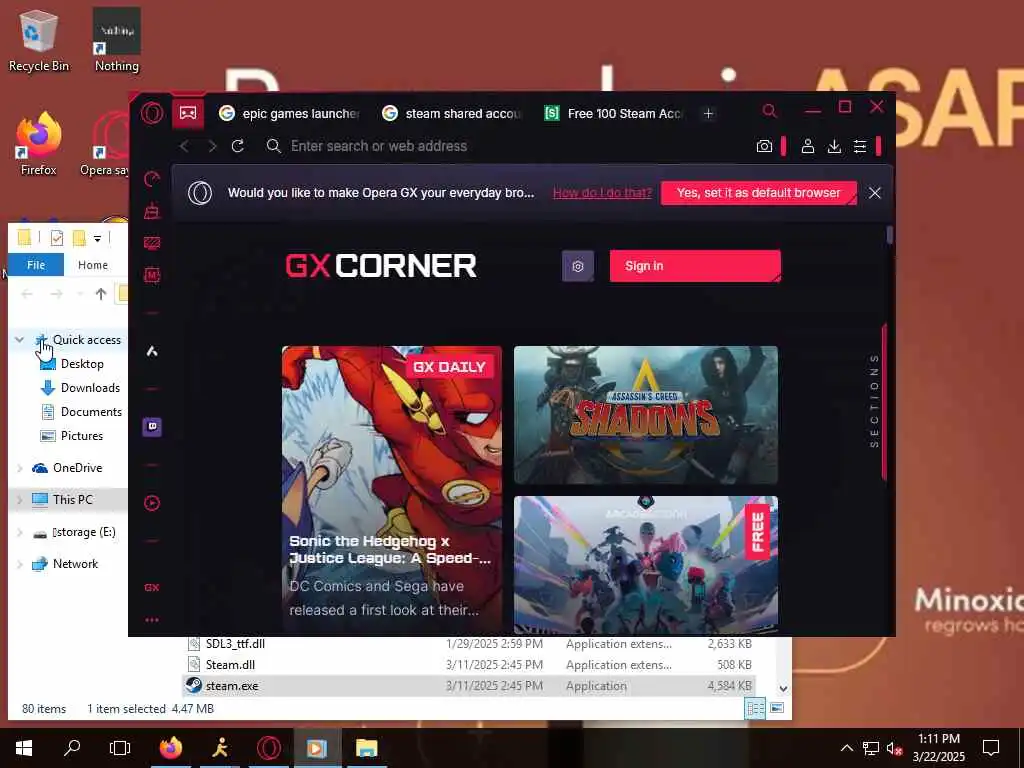The width and height of the screenshot is (1024, 768).
Task: Go forward with the browser forward arrow
Action: [x=212, y=146]
